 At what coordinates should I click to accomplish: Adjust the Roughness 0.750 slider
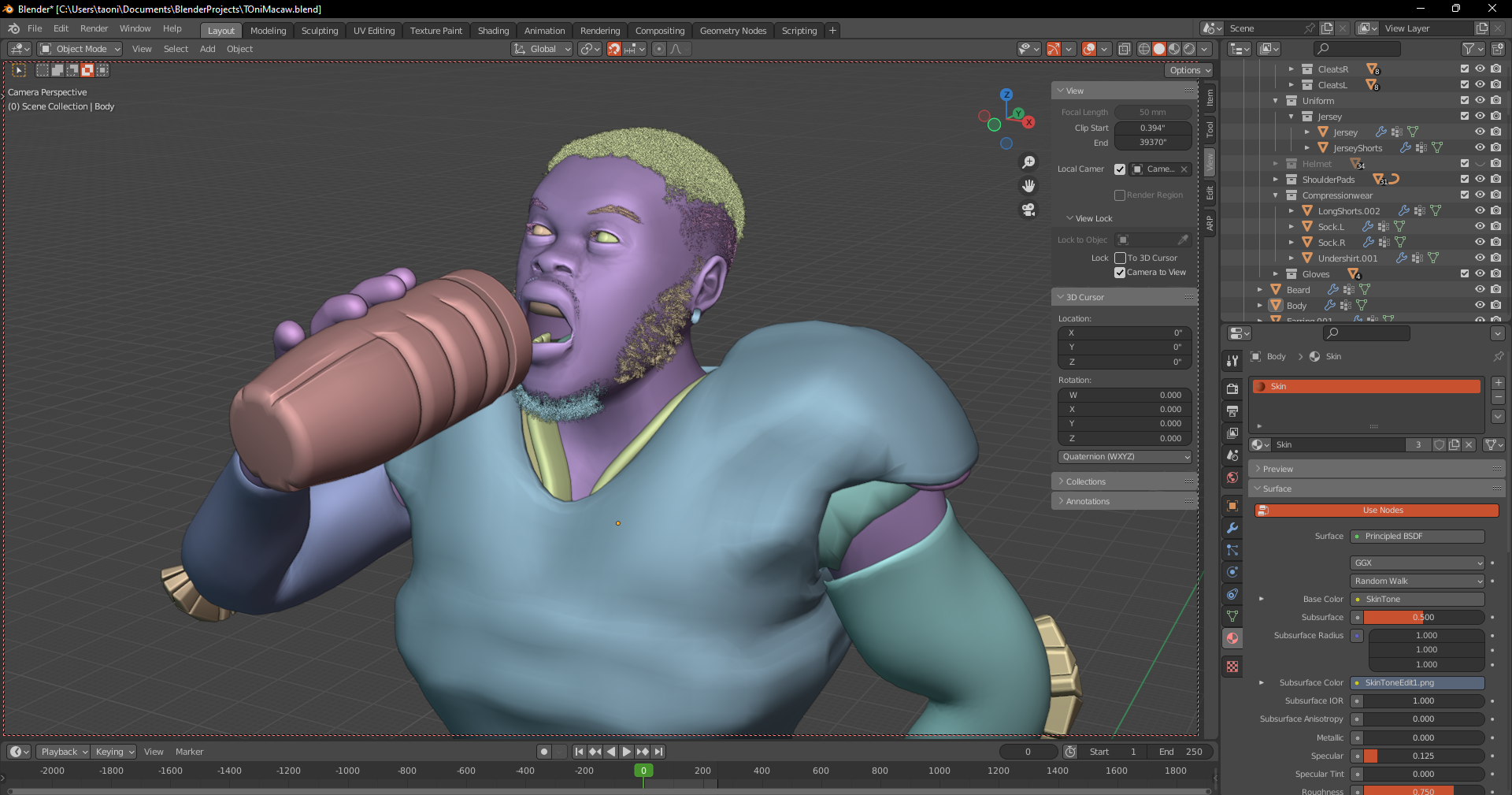1424,790
